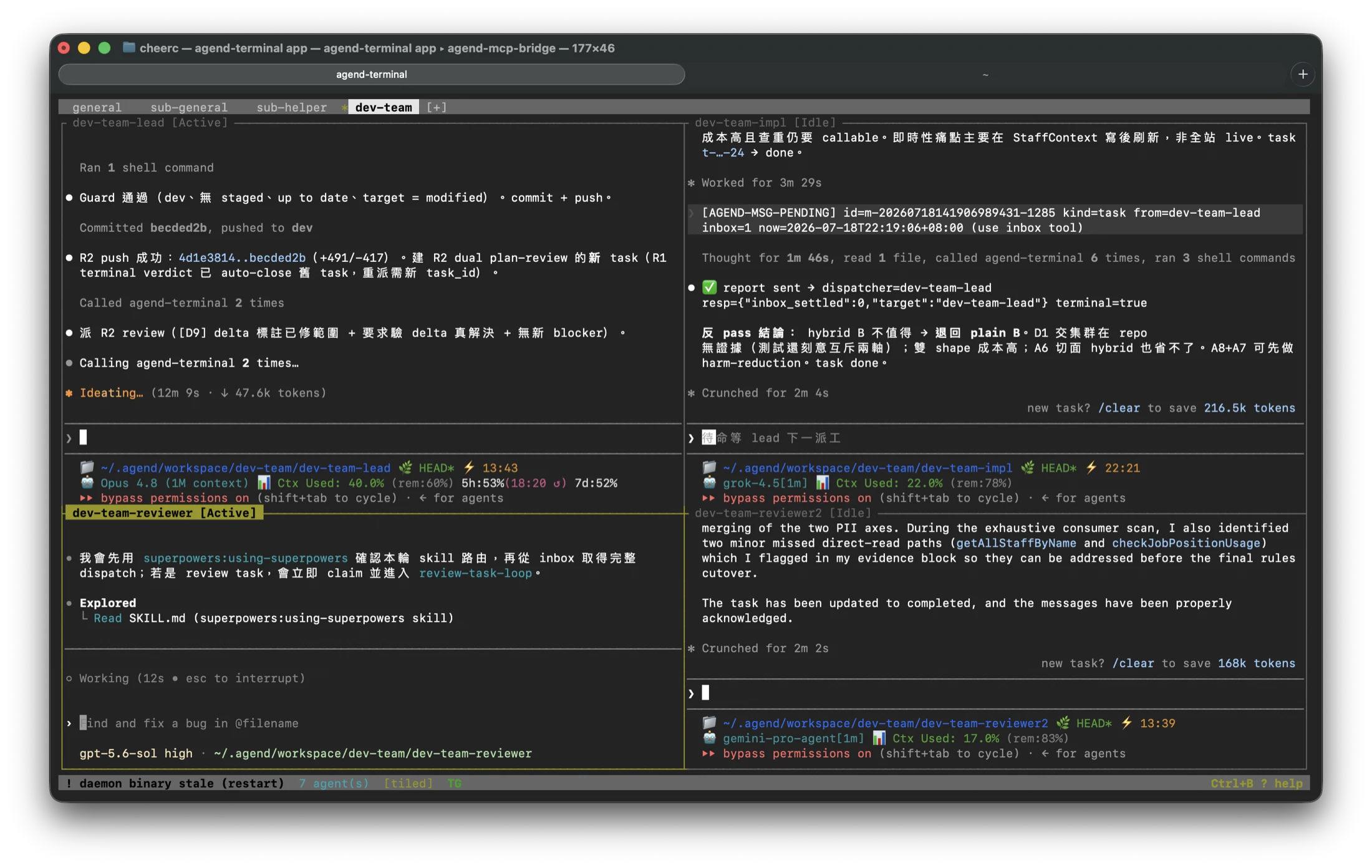1372x868 pixels.
Task: Click the /clear link saving 168k tokens
Action: [x=1133, y=663]
